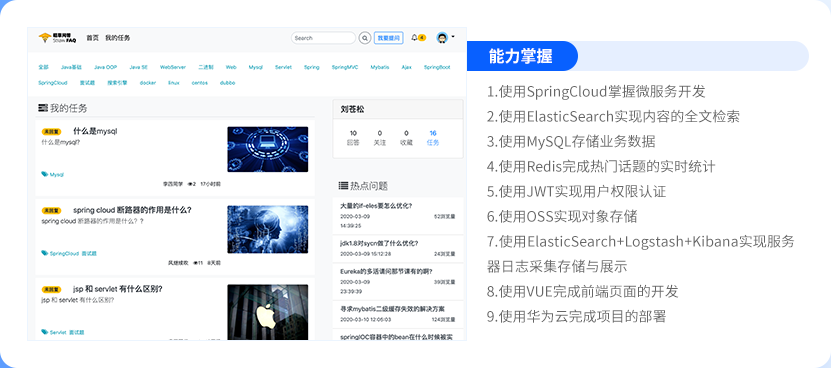Screen dimensions: 831x368
Task: Pick the dubbo category tag
Action: pyautogui.click(x=227, y=83)
